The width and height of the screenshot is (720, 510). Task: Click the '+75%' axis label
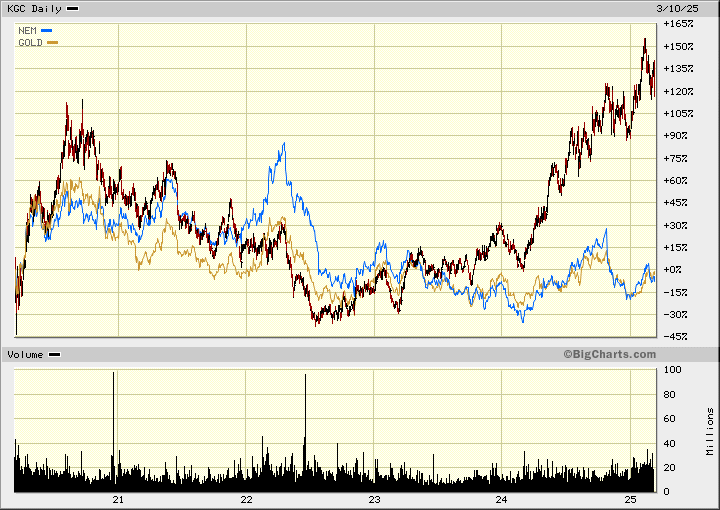675,158
